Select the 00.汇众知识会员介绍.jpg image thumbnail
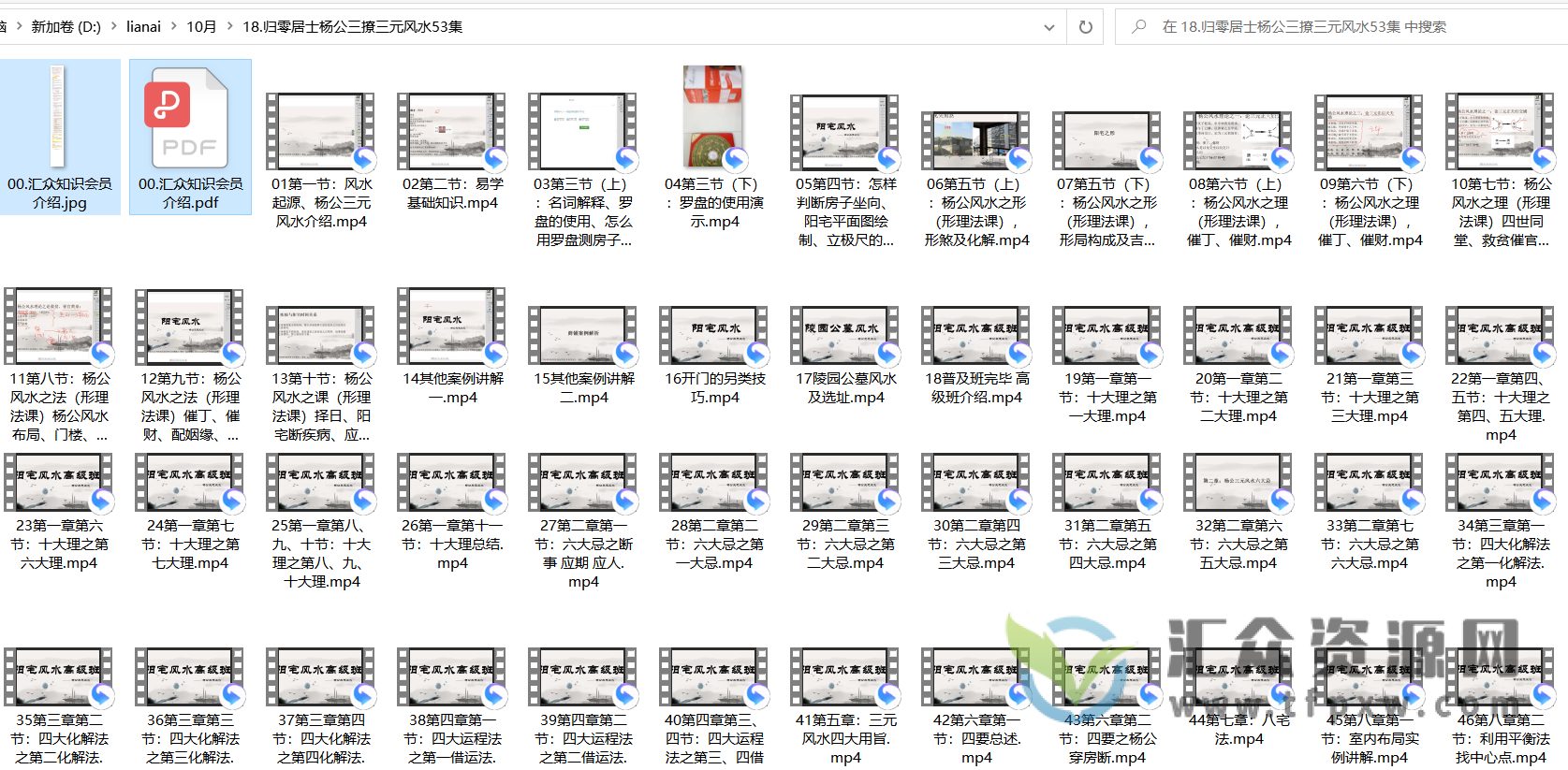1568x770 pixels. (x=58, y=118)
